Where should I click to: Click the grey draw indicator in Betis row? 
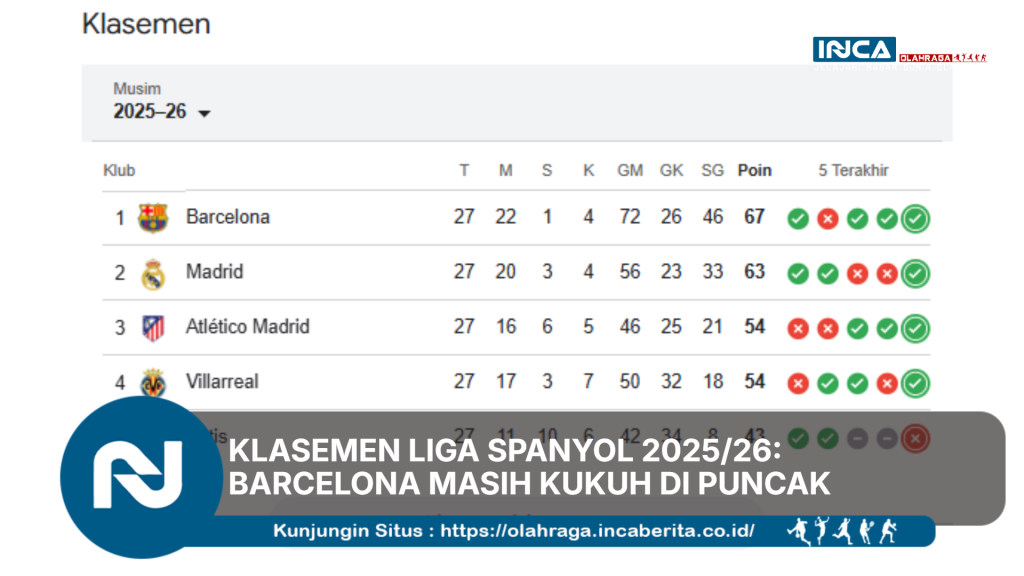(x=857, y=437)
